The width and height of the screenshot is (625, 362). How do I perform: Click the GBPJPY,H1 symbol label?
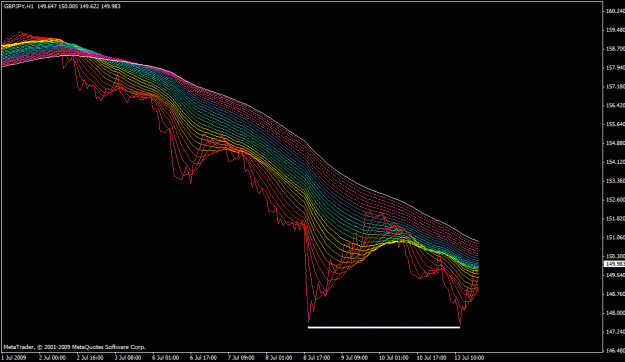click(18, 6)
